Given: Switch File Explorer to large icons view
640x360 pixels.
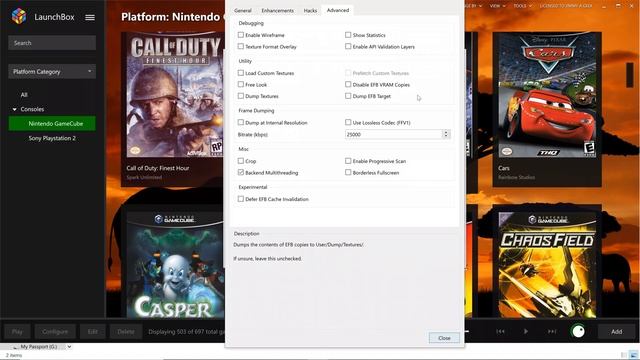Looking at the screenshot, I should coord(633,355).
